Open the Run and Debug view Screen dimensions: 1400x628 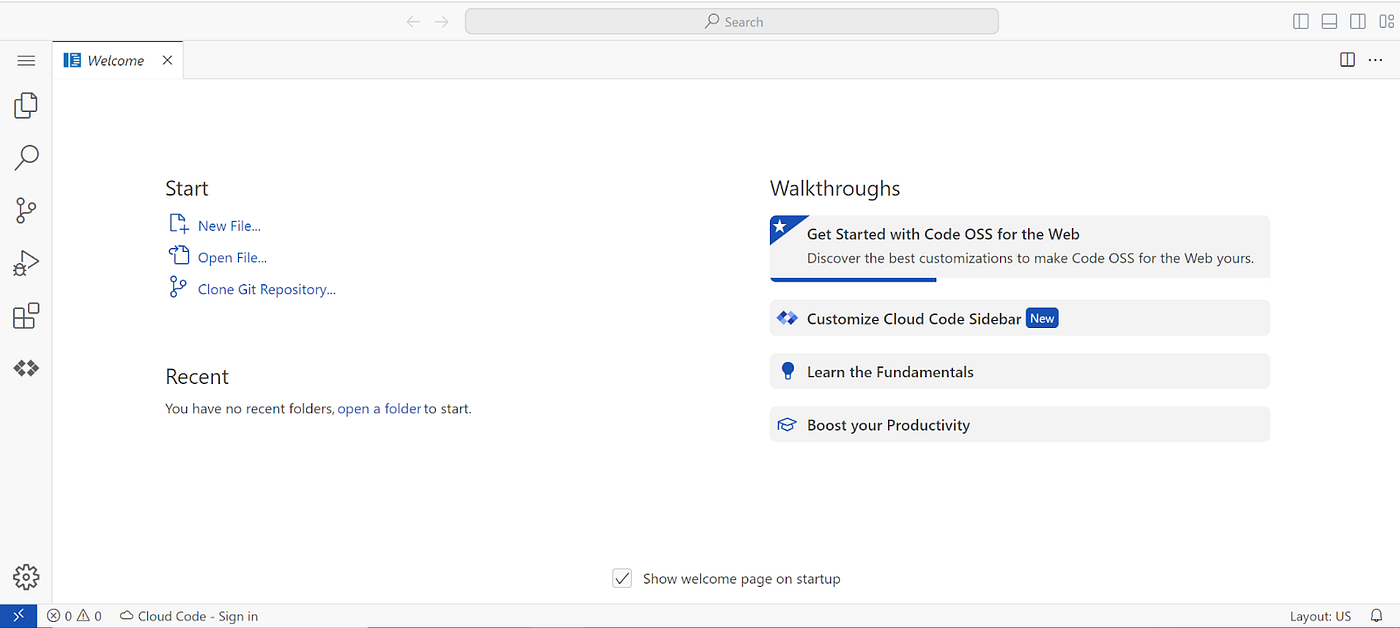(26, 263)
